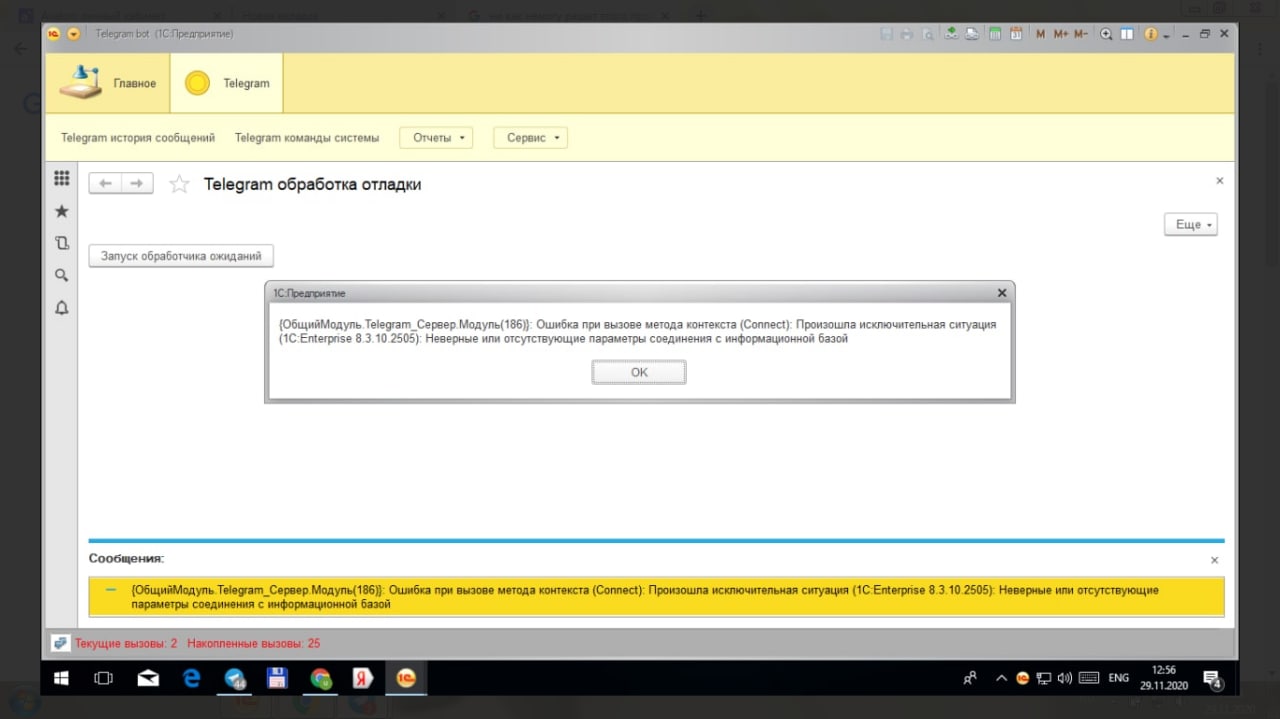
Task: Open the taskbar clock showing 12:56
Action: tap(1164, 678)
